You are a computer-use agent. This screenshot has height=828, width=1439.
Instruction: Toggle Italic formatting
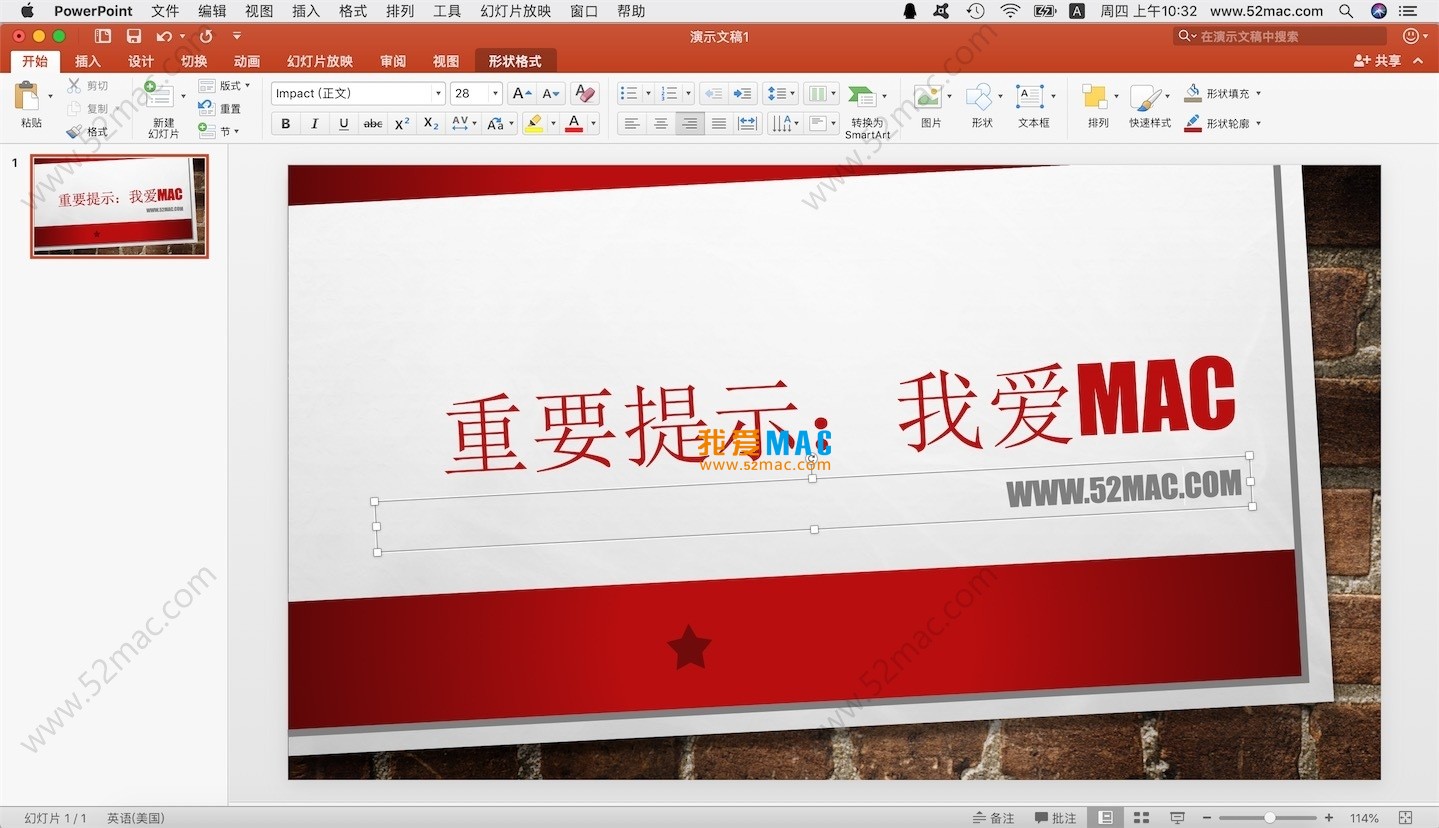point(315,124)
